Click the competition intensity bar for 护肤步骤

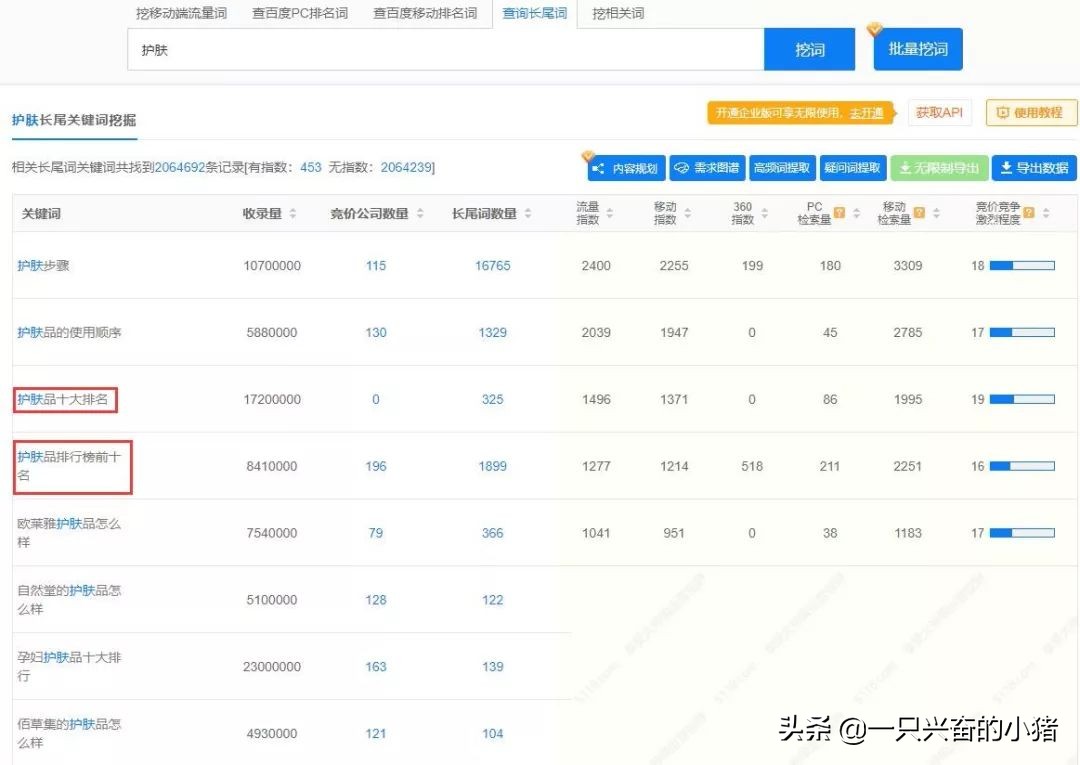1020,265
